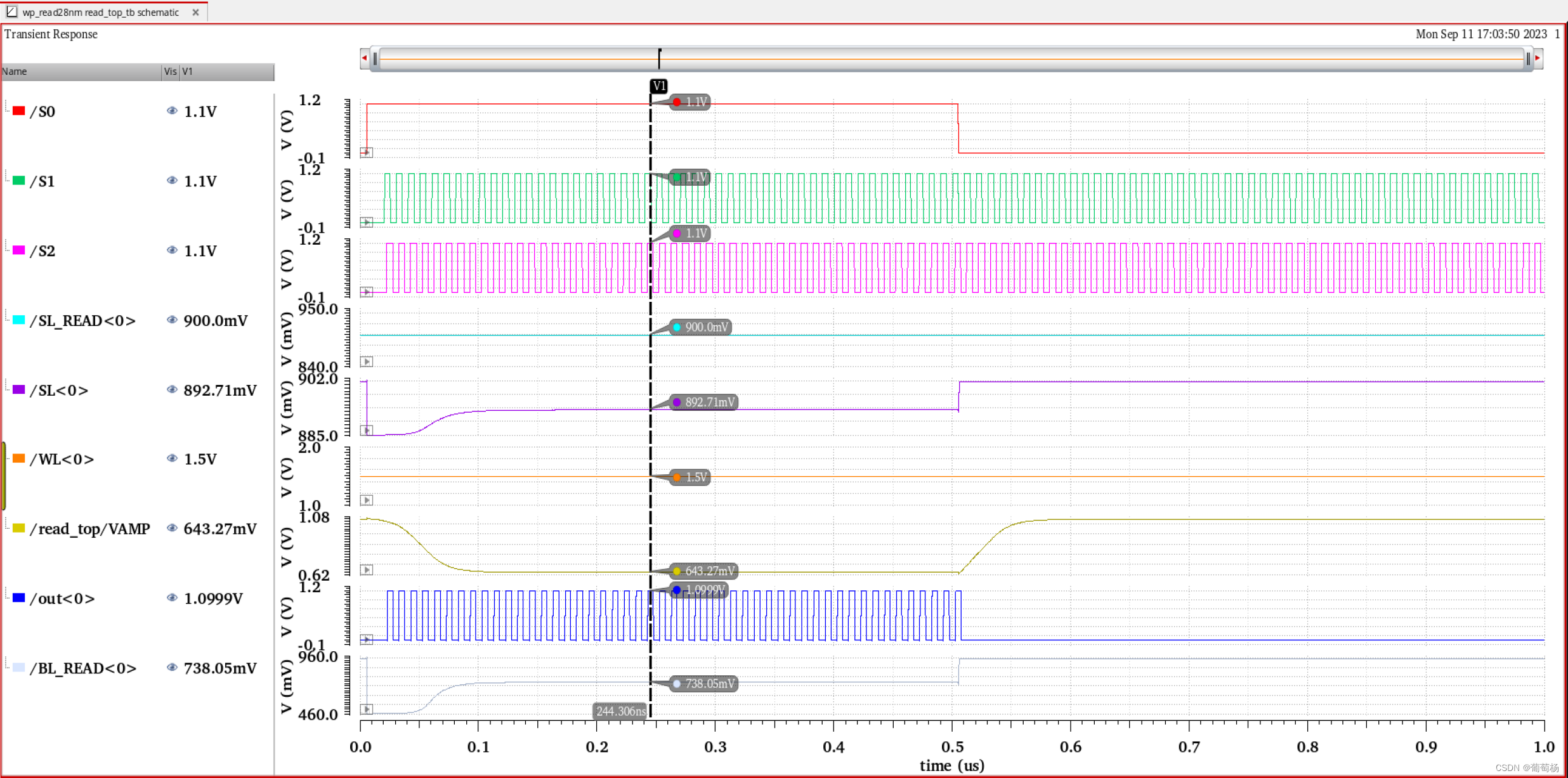The height and width of the screenshot is (778, 1568).
Task: Hide the /SL<0> trace via eye icon
Action: click(171, 390)
